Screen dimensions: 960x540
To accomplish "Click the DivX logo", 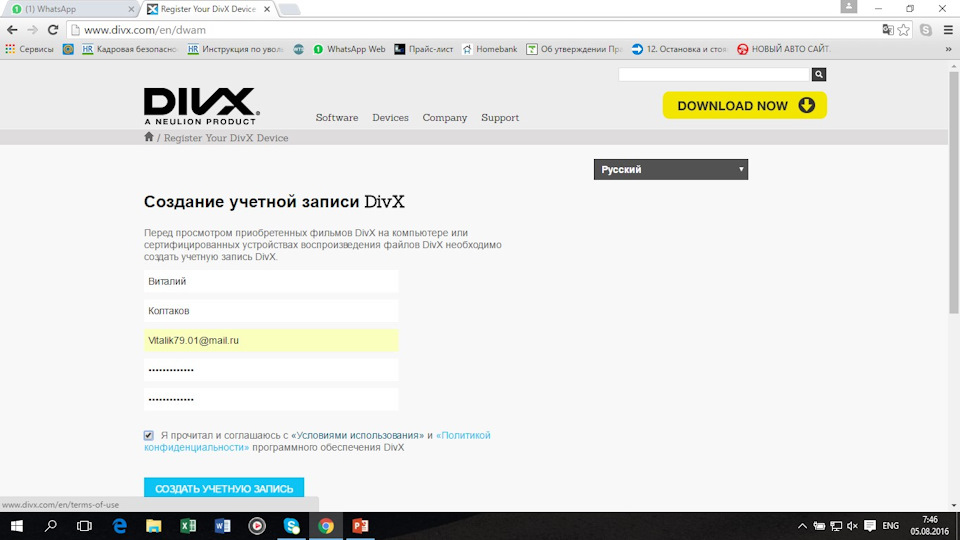I will point(201,106).
